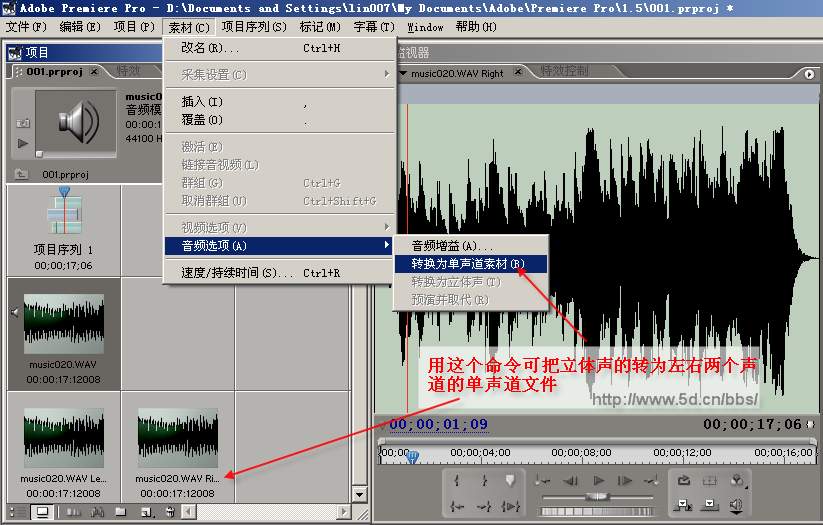823x525 pixels.
Task: Click the New Item icon
Action: point(146,511)
